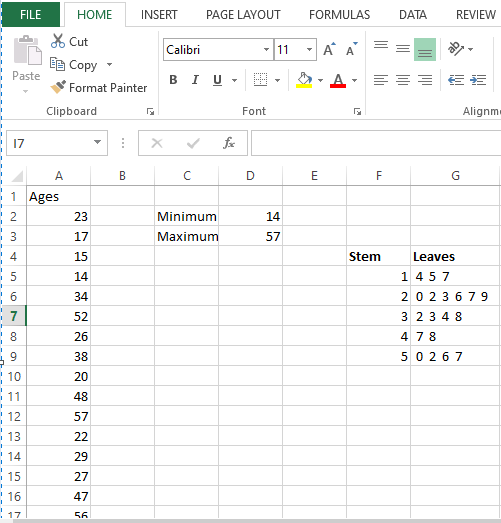This screenshot has width=501, height=523.
Task: Expand the font size dropdown
Action: click(x=309, y=49)
